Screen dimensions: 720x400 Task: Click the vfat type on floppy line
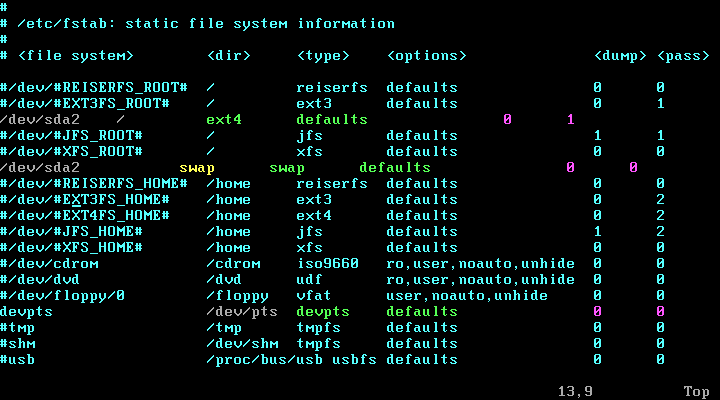(x=314, y=296)
